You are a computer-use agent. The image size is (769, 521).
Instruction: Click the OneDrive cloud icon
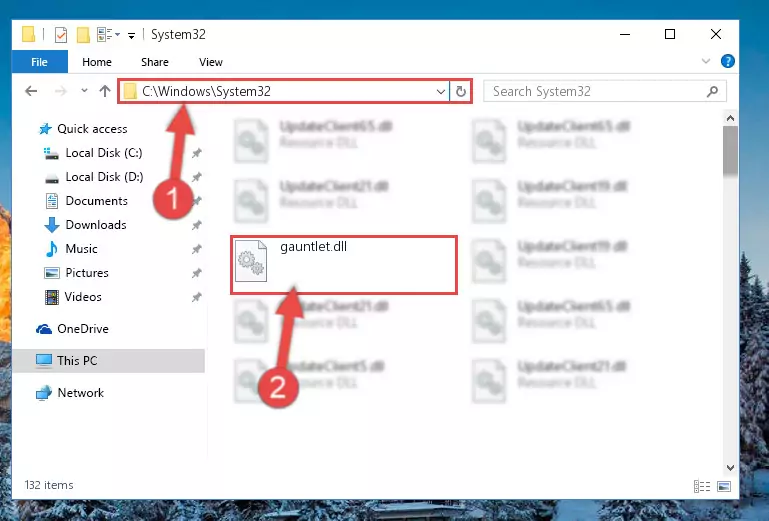[x=44, y=329]
